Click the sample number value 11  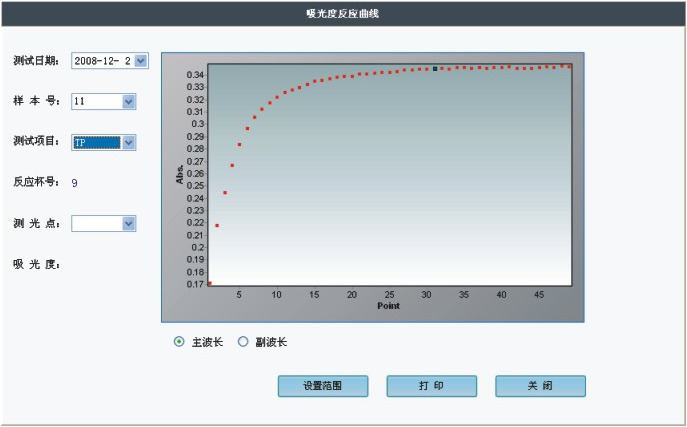tap(80, 101)
